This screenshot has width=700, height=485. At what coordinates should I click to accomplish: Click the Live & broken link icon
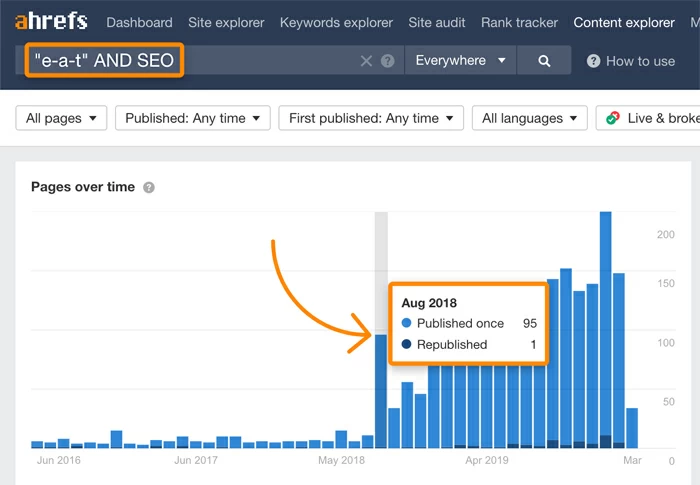click(611, 118)
